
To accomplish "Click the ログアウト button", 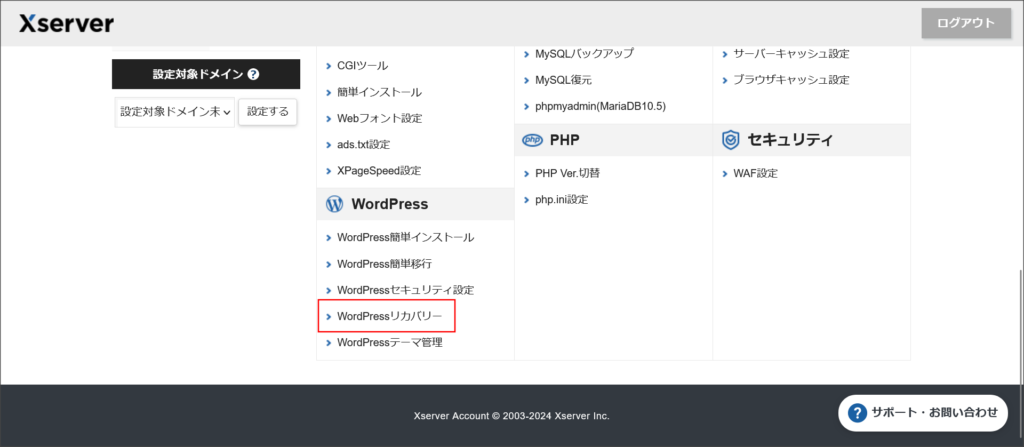I will tap(966, 24).
